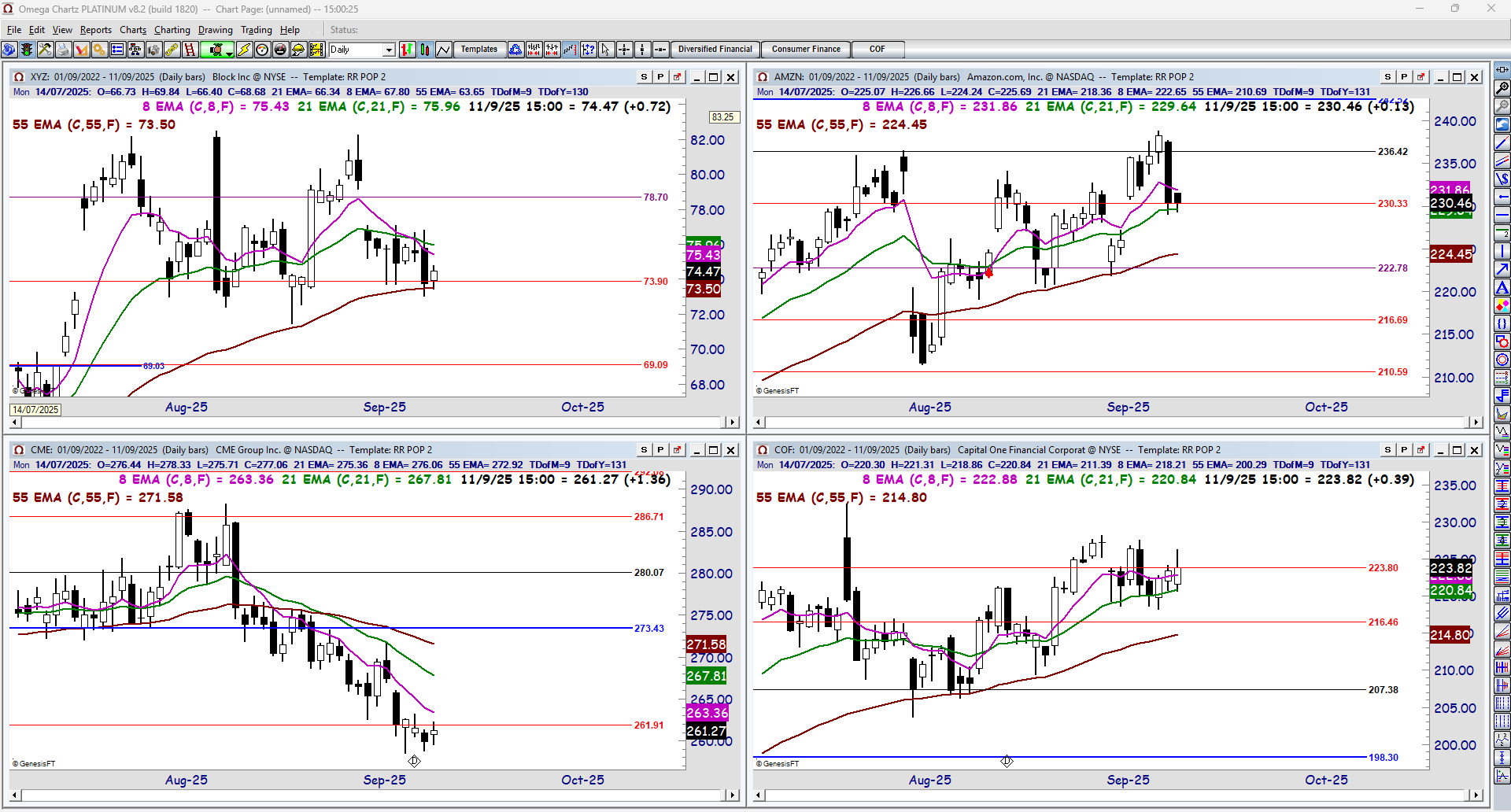The width and height of the screenshot is (1511, 812).
Task: Toggle the S button on COF chart
Action: coord(1388,450)
